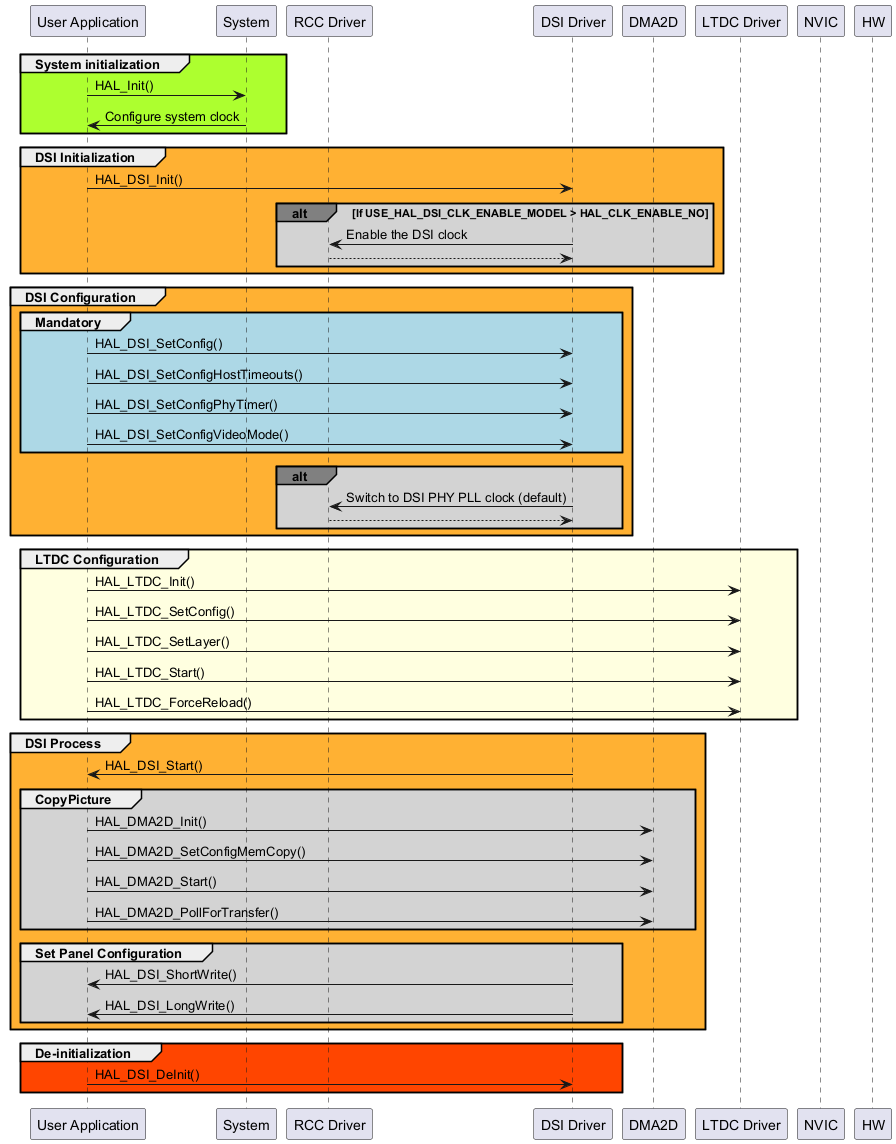Click the HAL_DSI_ShortWrite() message text

click(171, 975)
